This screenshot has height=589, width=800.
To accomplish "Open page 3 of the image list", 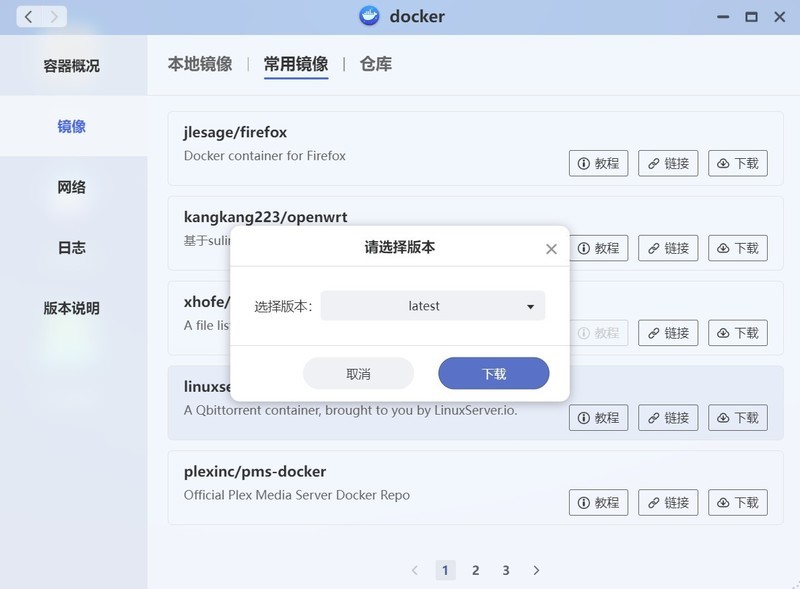I will pyautogui.click(x=506, y=570).
